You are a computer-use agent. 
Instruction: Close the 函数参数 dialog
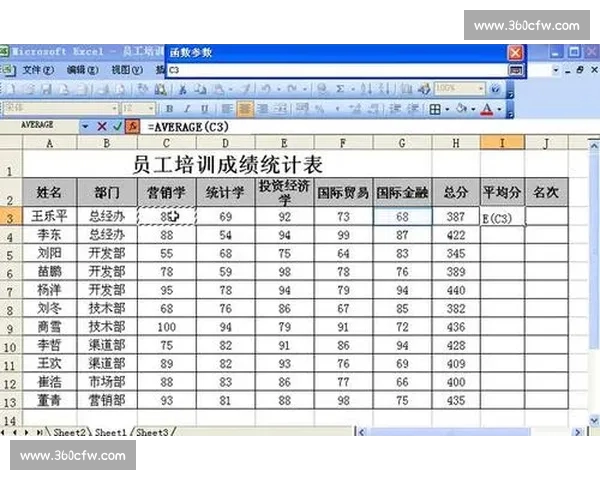(515, 53)
